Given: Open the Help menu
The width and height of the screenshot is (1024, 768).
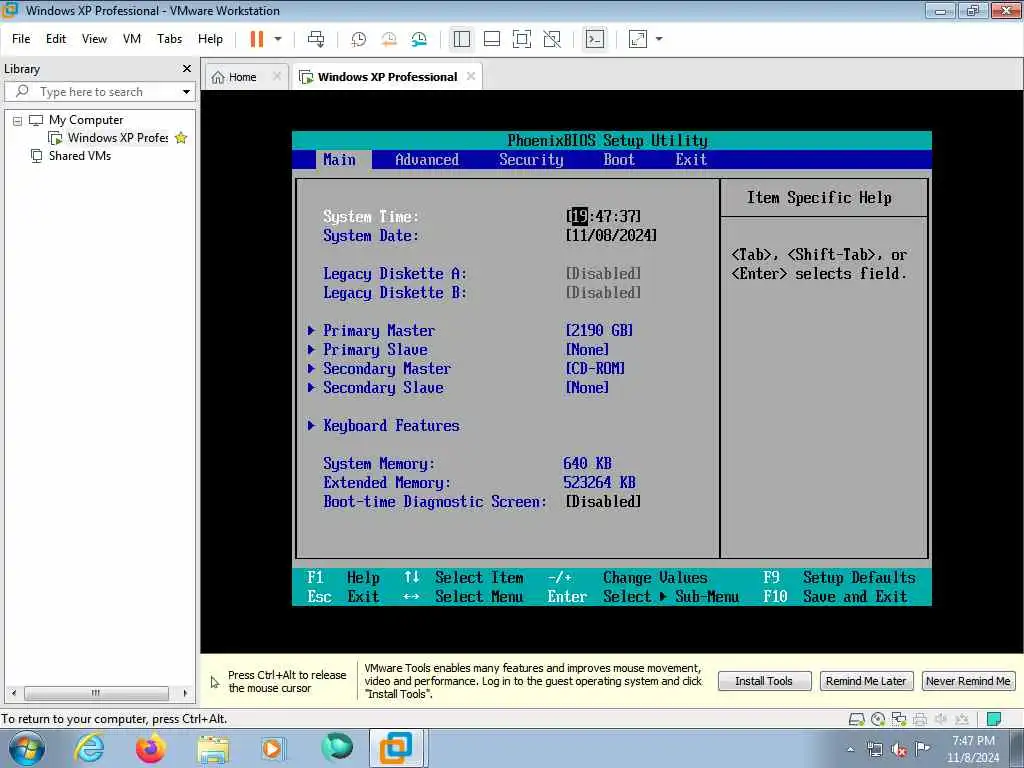Looking at the screenshot, I should coord(210,39).
